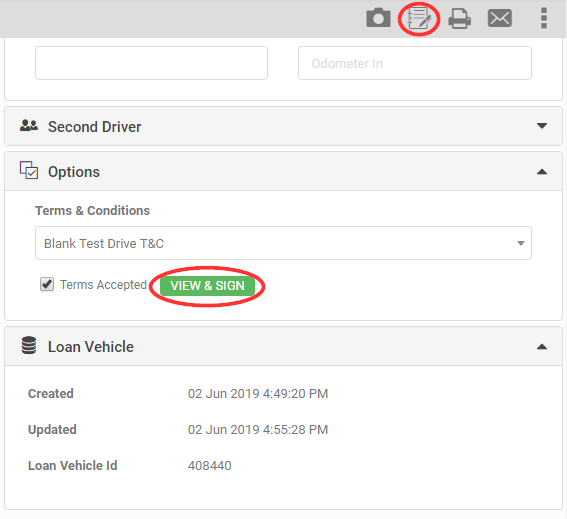Click the sign document notepad icon
This screenshot has height=519, width=567.
[x=419, y=18]
